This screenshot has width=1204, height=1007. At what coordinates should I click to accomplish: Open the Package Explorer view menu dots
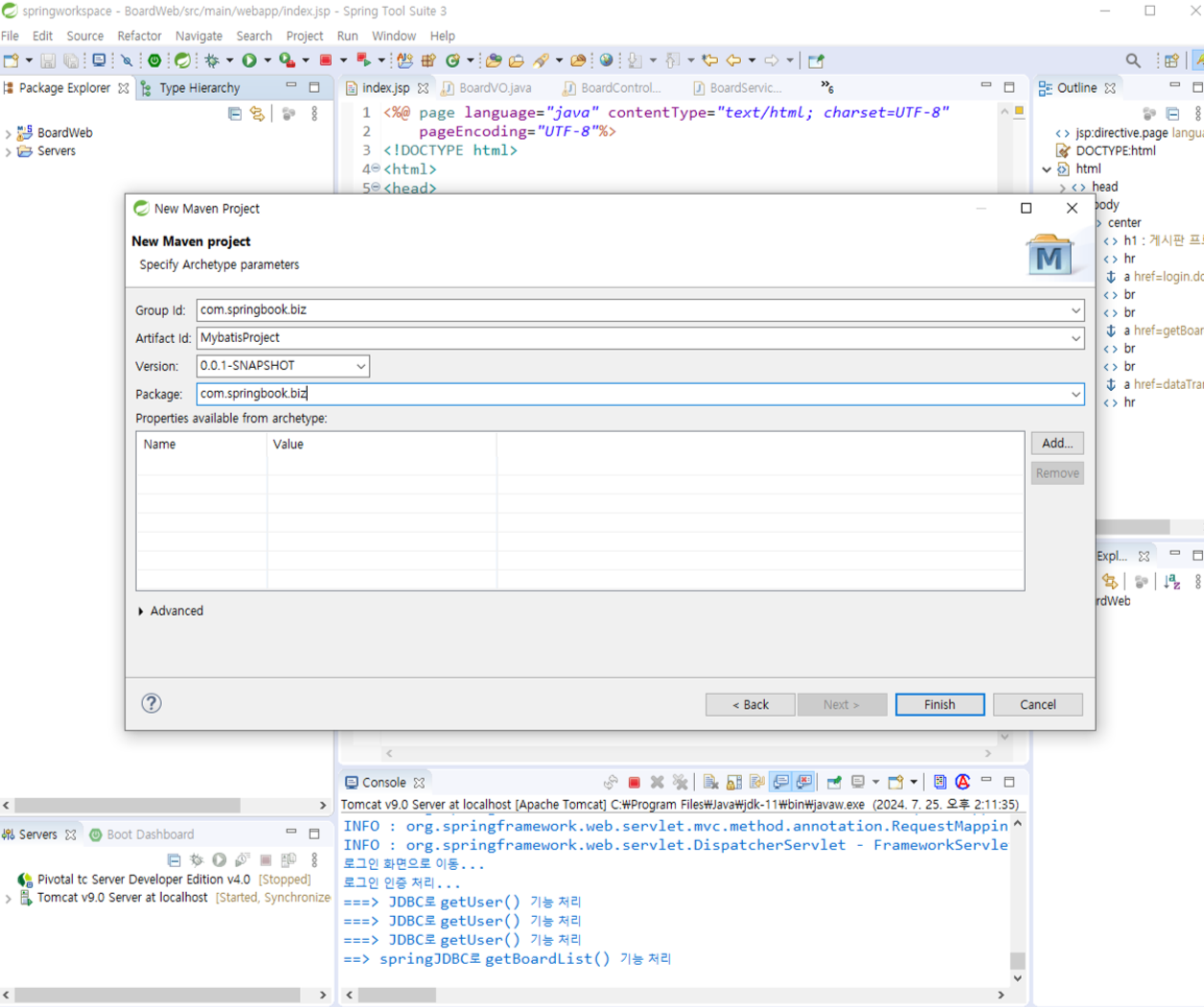(314, 113)
